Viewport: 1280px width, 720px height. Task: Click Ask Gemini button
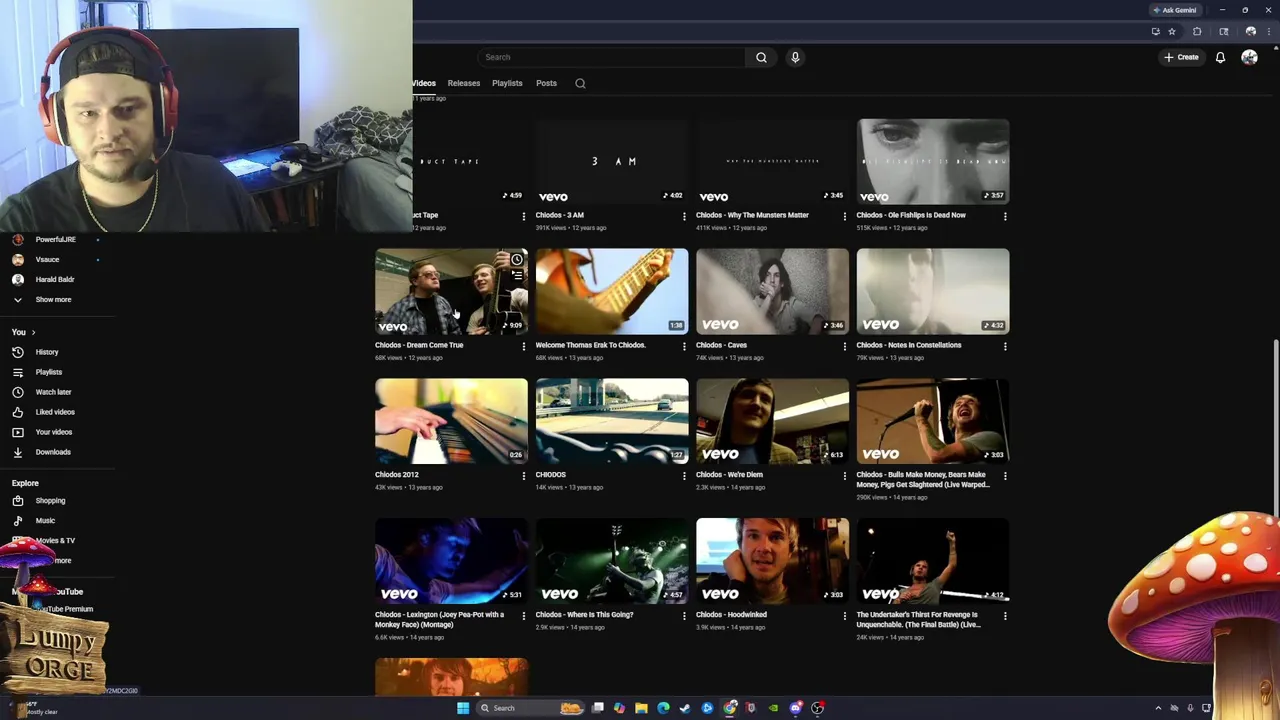(x=1174, y=10)
